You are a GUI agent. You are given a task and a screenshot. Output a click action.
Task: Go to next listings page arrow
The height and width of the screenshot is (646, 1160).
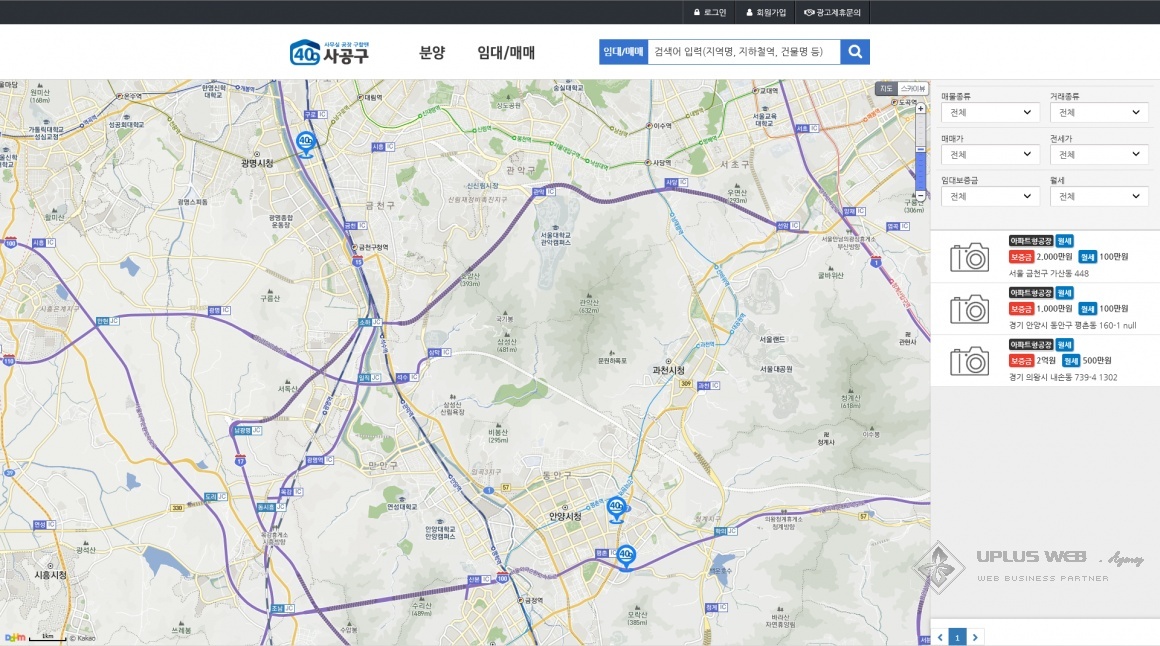click(975, 637)
